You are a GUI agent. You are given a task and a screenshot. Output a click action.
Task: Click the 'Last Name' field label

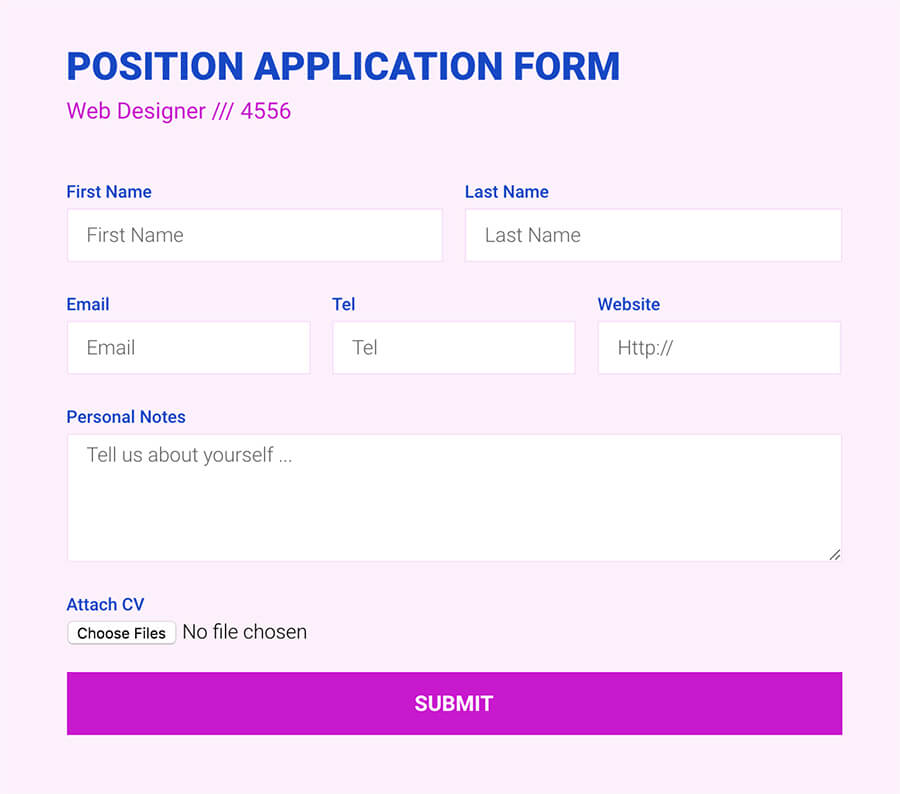(x=506, y=192)
